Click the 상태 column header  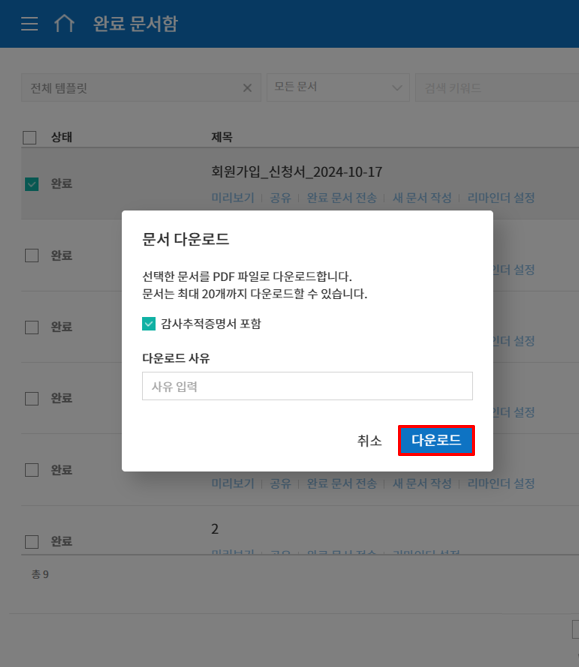(62, 137)
